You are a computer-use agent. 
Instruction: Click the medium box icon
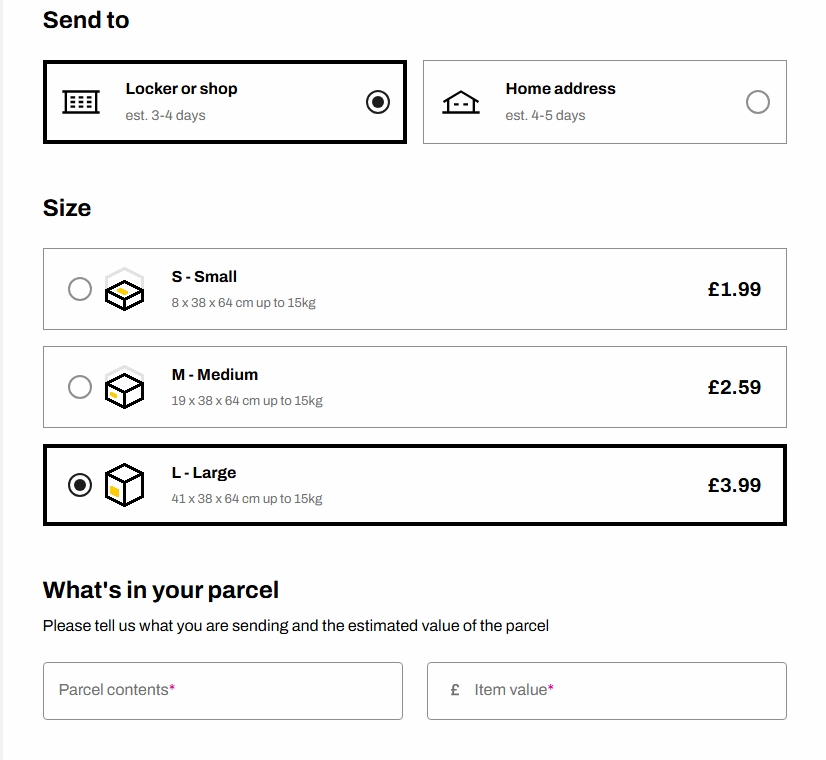[x=124, y=387]
